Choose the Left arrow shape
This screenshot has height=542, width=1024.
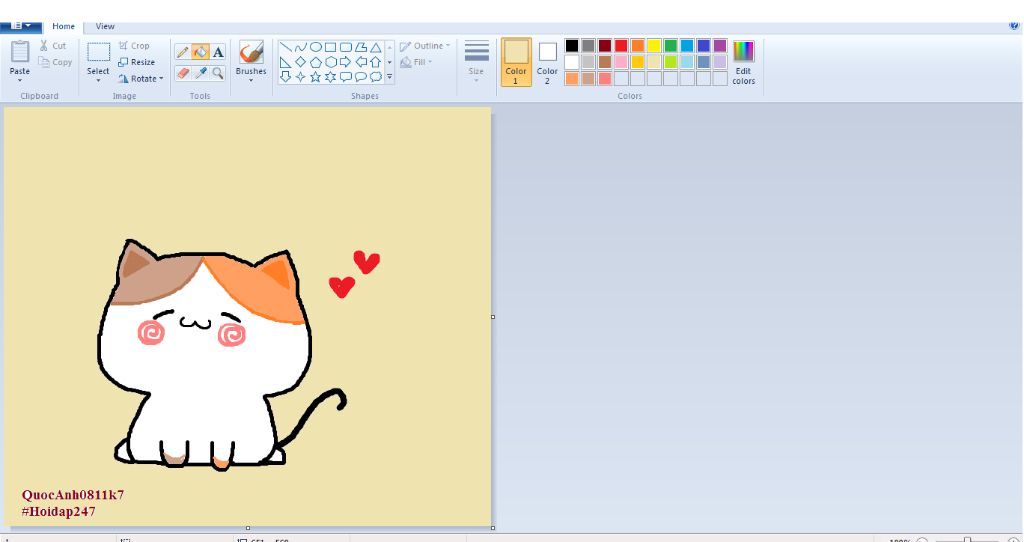[360, 62]
